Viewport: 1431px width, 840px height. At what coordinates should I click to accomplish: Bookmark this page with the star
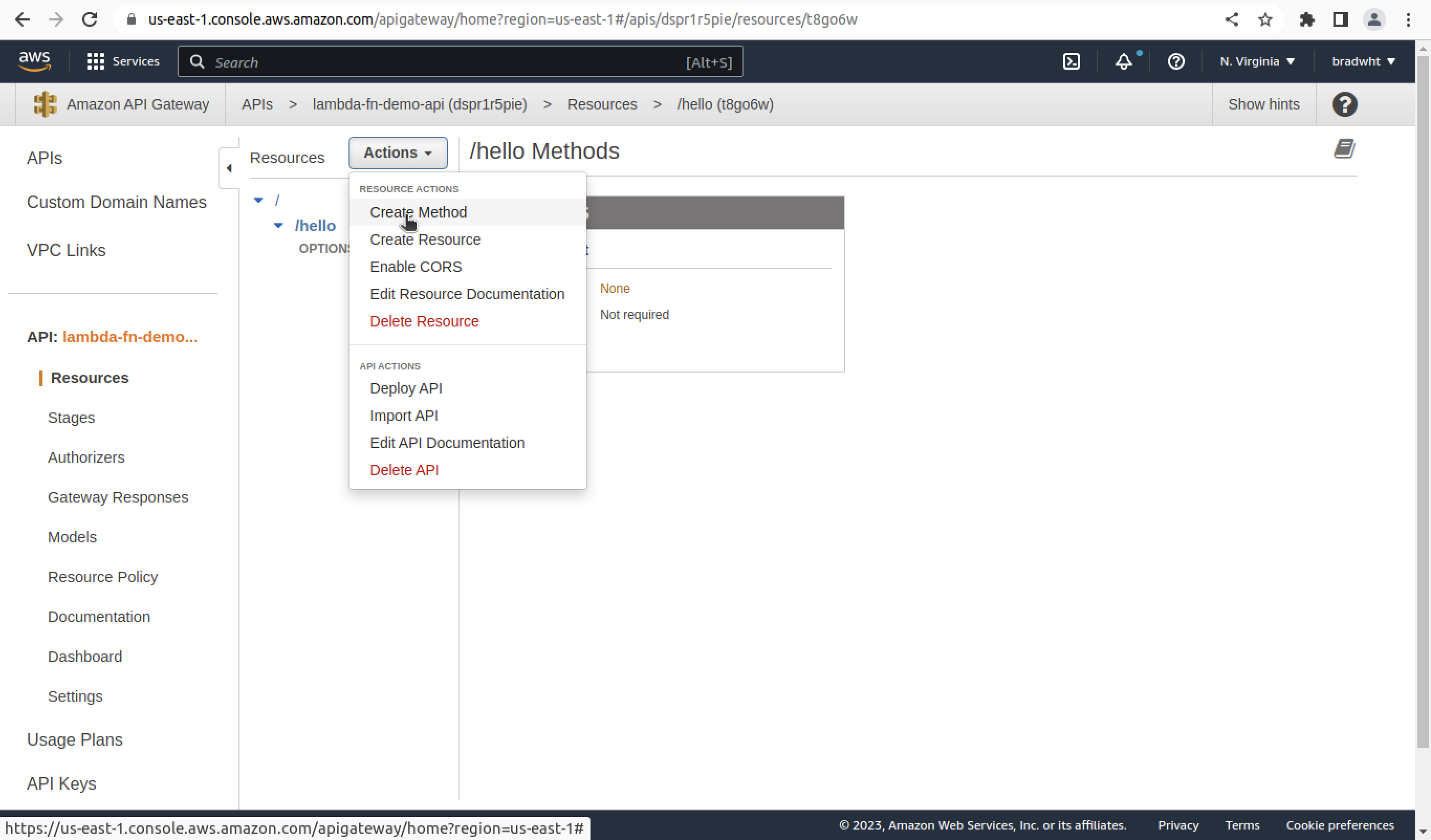[1264, 19]
